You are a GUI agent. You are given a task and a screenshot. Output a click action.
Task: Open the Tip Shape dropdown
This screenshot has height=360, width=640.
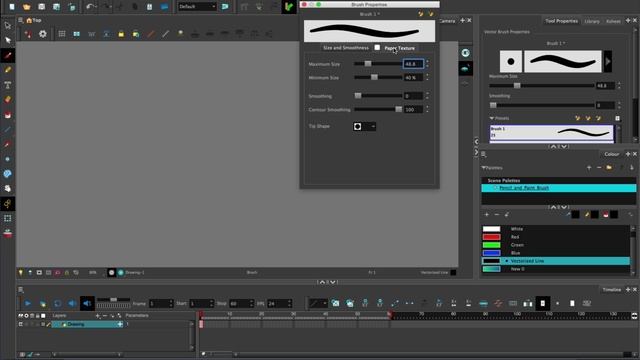pyautogui.click(x=364, y=127)
